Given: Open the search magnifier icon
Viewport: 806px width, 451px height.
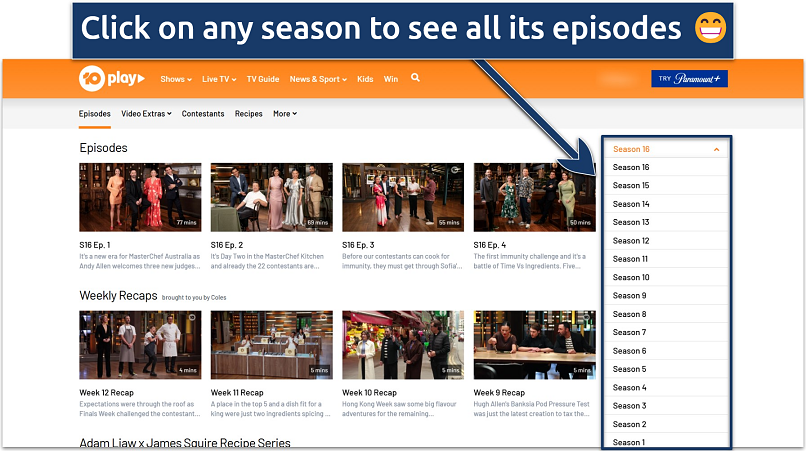Looking at the screenshot, I should tap(415, 78).
